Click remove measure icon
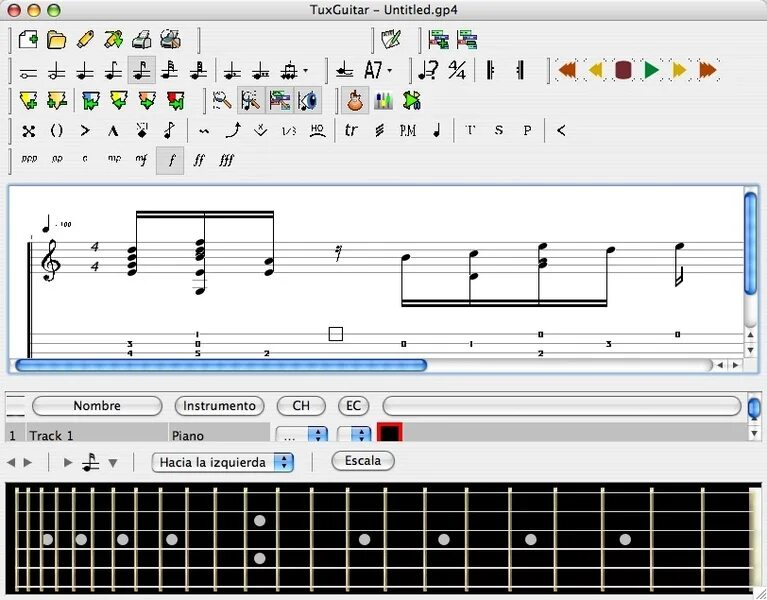This screenshot has width=767, height=600. click(57, 101)
